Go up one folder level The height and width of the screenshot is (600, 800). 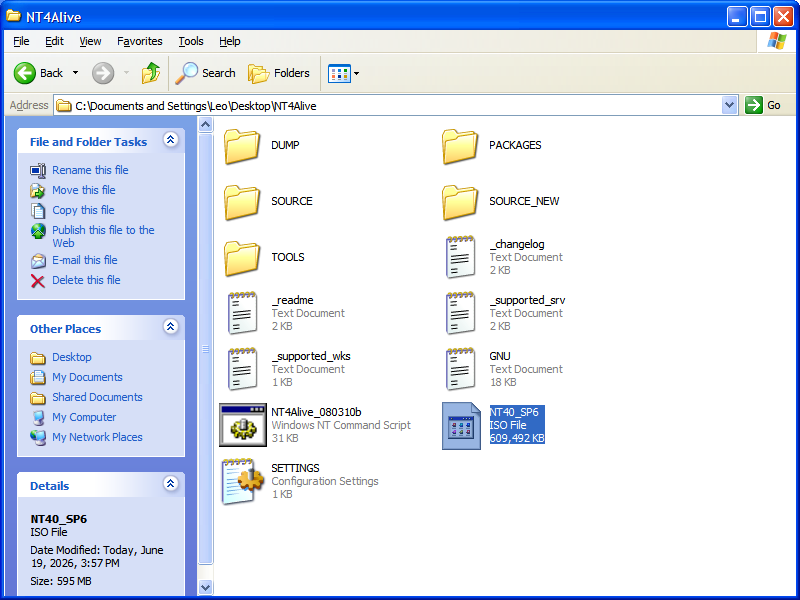pos(151,73)
